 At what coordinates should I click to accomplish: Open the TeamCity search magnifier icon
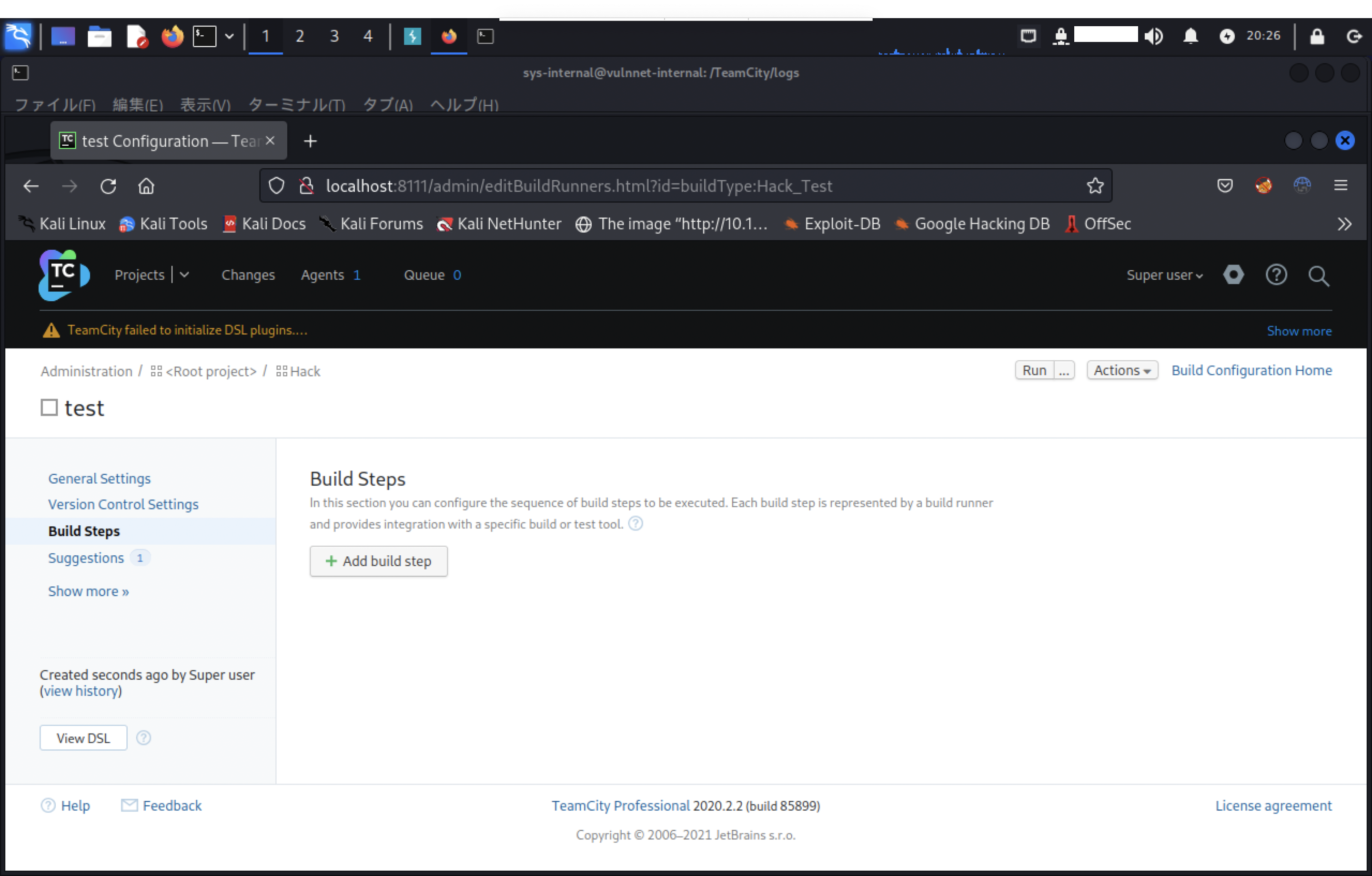1318,276
